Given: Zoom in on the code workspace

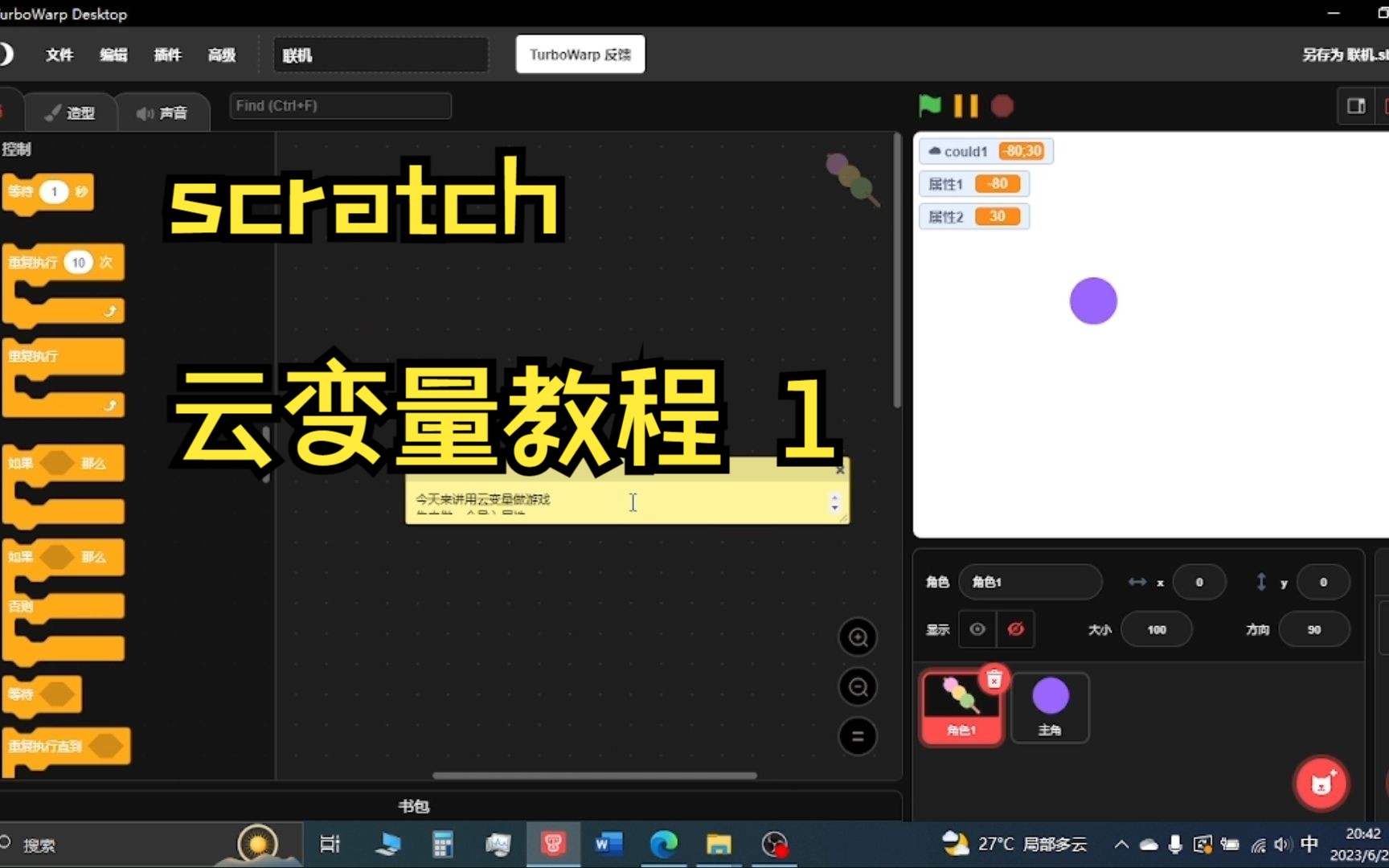Looking at the screenshot, I should [858, 637].
